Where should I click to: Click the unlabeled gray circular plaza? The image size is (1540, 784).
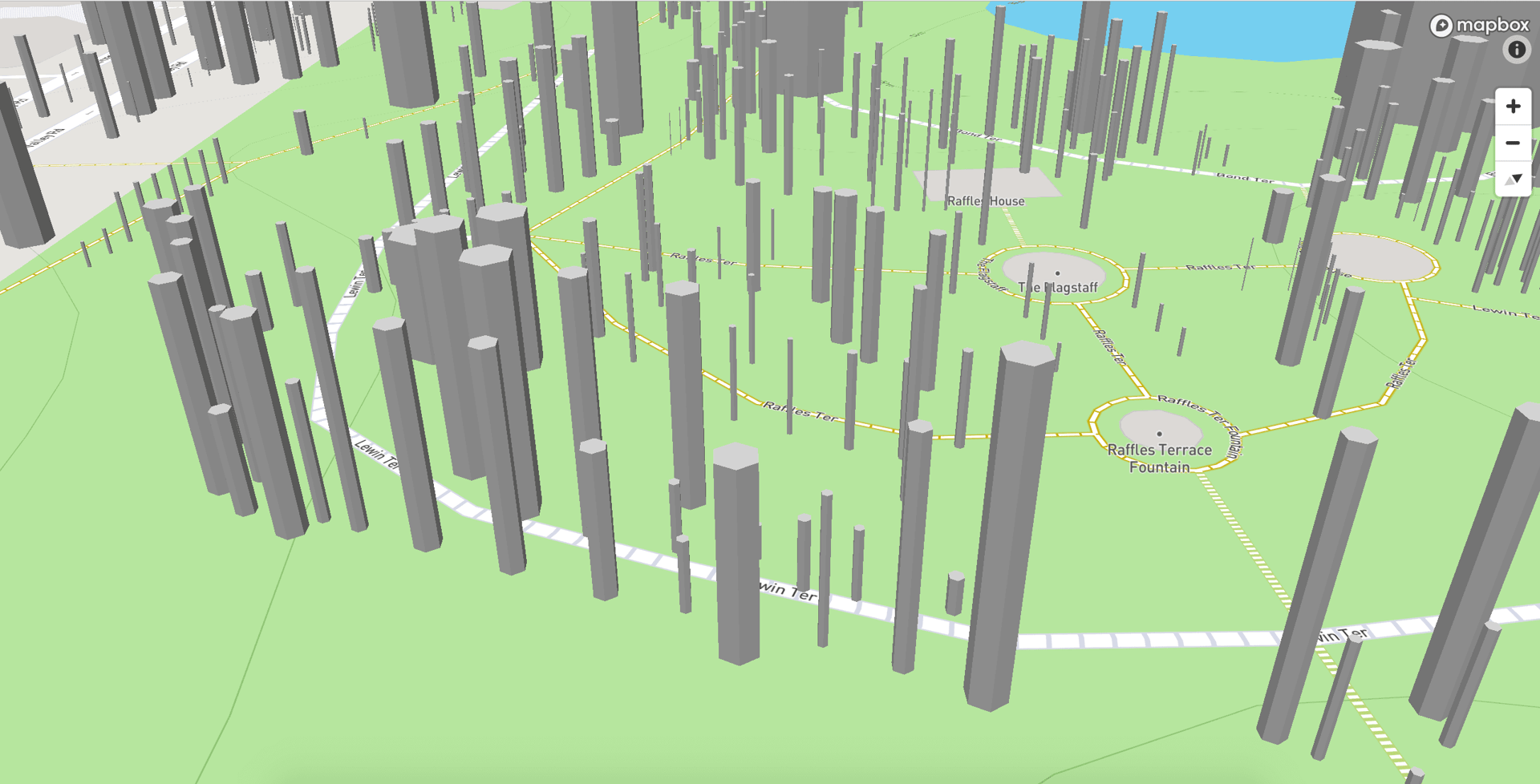(1381, 258)
